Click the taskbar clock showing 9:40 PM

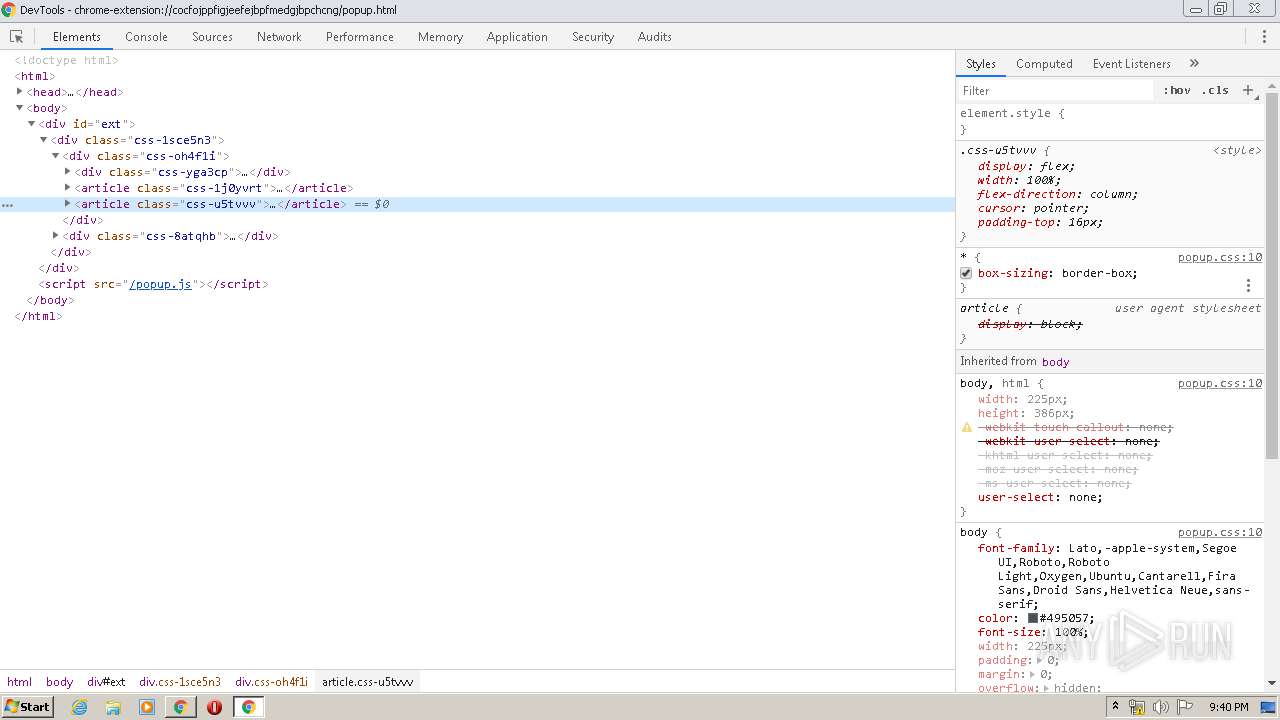coord(1228,707)
